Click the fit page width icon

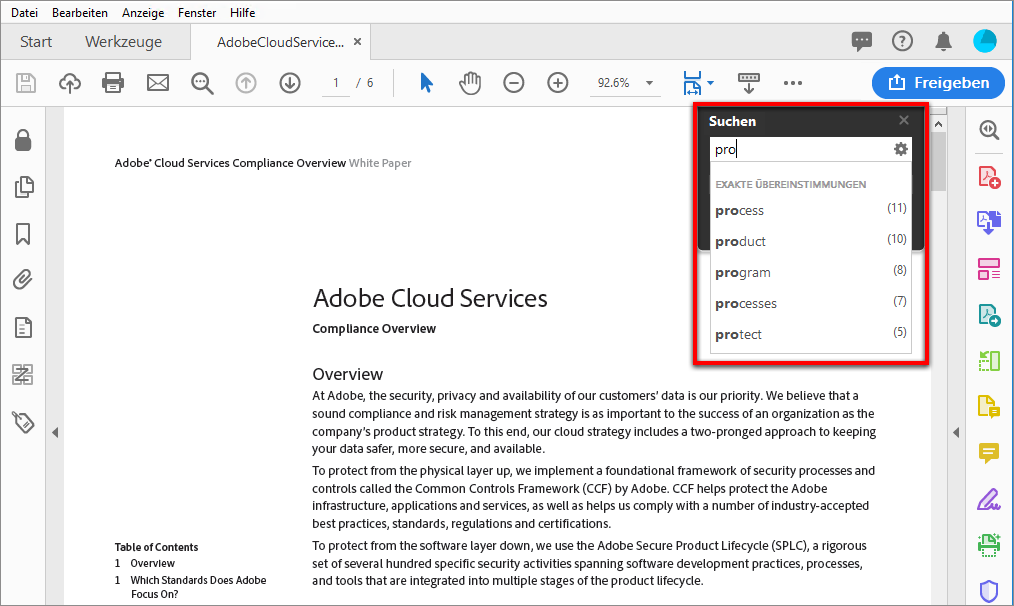pos(692,83)
